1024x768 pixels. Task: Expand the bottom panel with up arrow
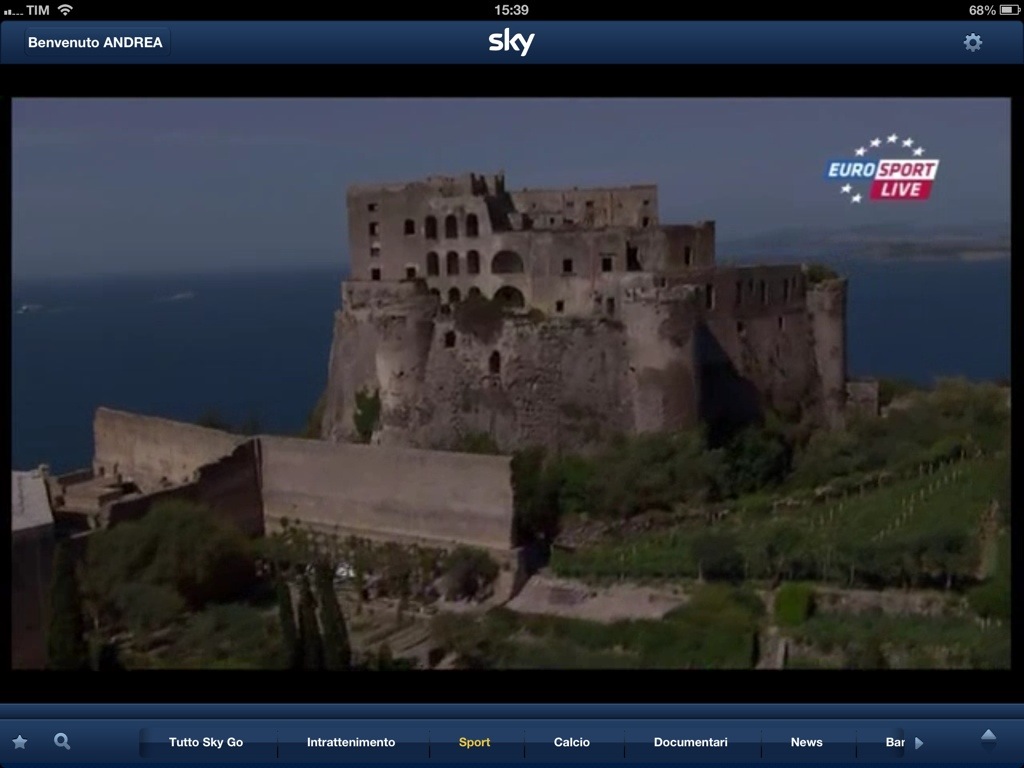click(988, 738)
